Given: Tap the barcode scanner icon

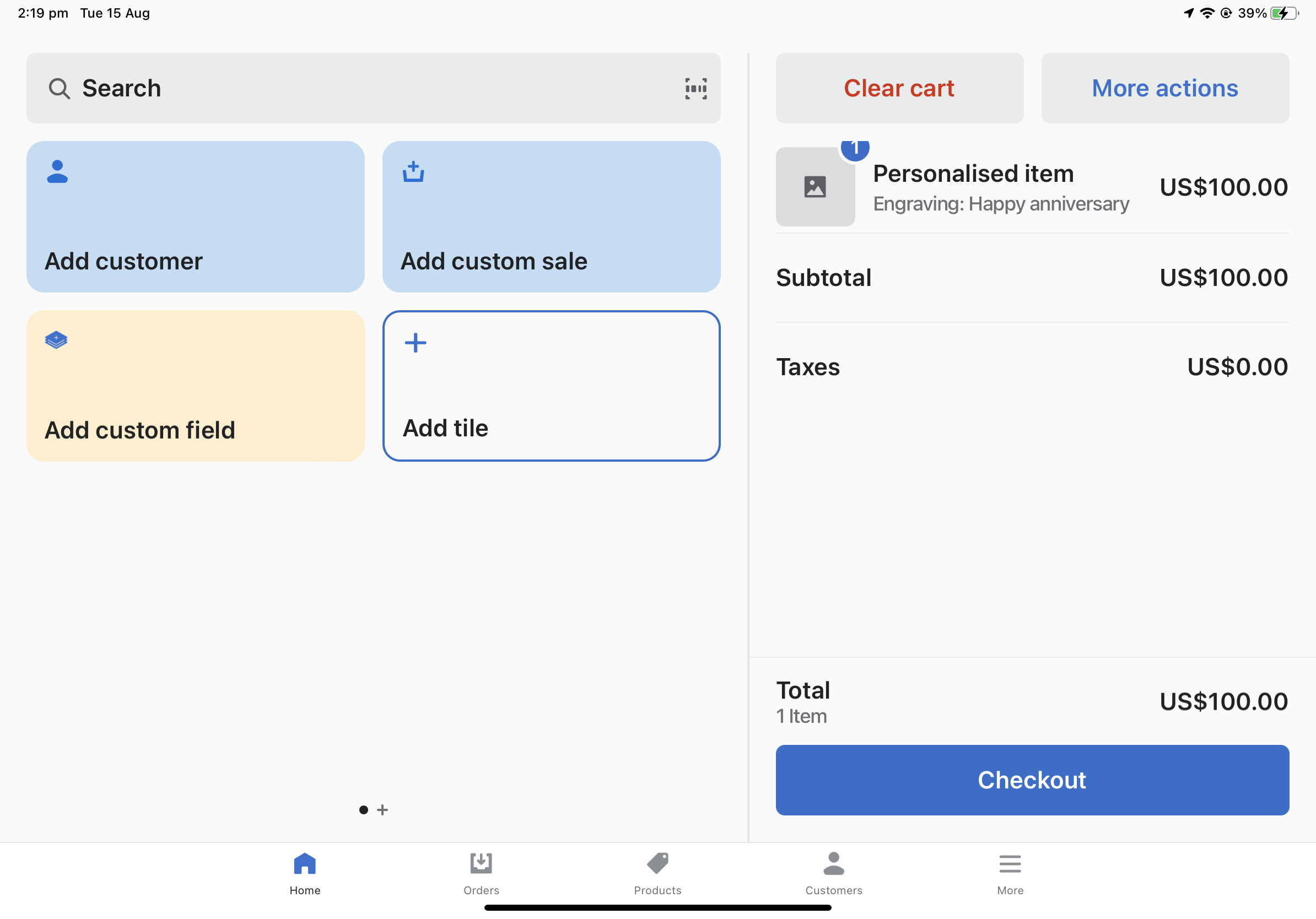Looking at the screenshot, I should [696, 89].
